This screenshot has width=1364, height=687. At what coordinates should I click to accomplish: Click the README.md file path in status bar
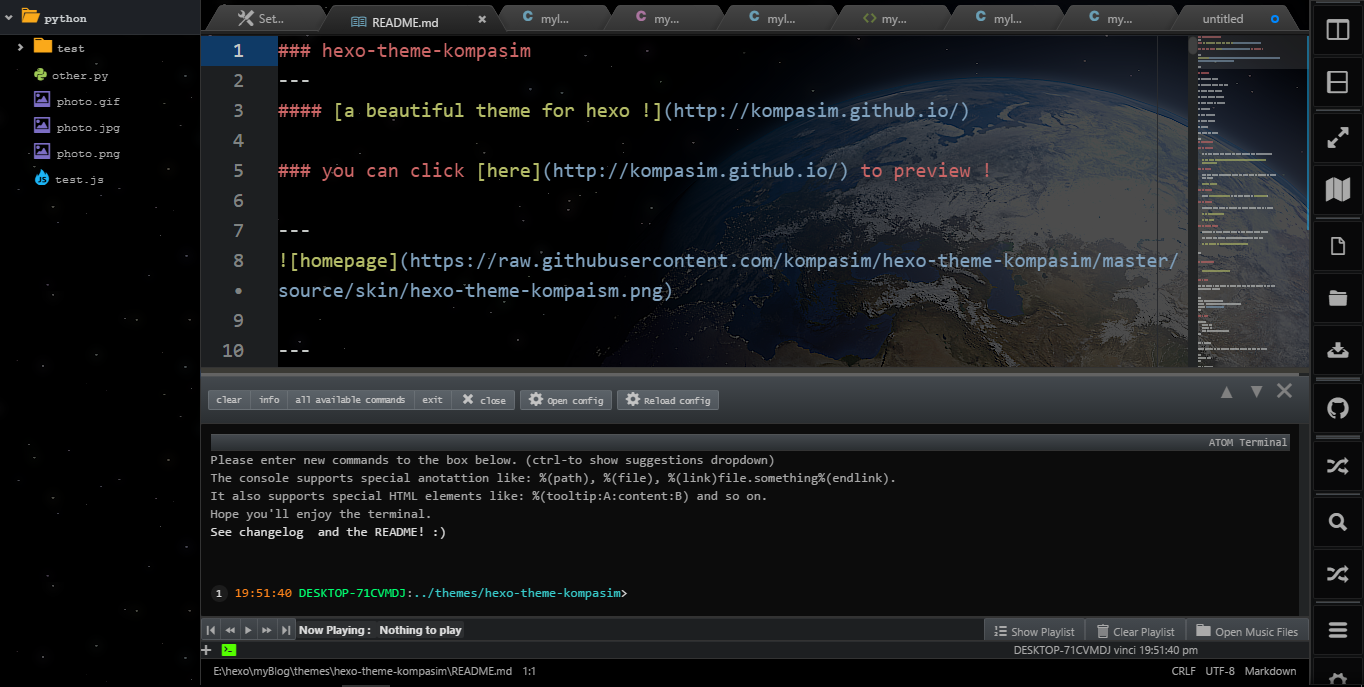363,671
